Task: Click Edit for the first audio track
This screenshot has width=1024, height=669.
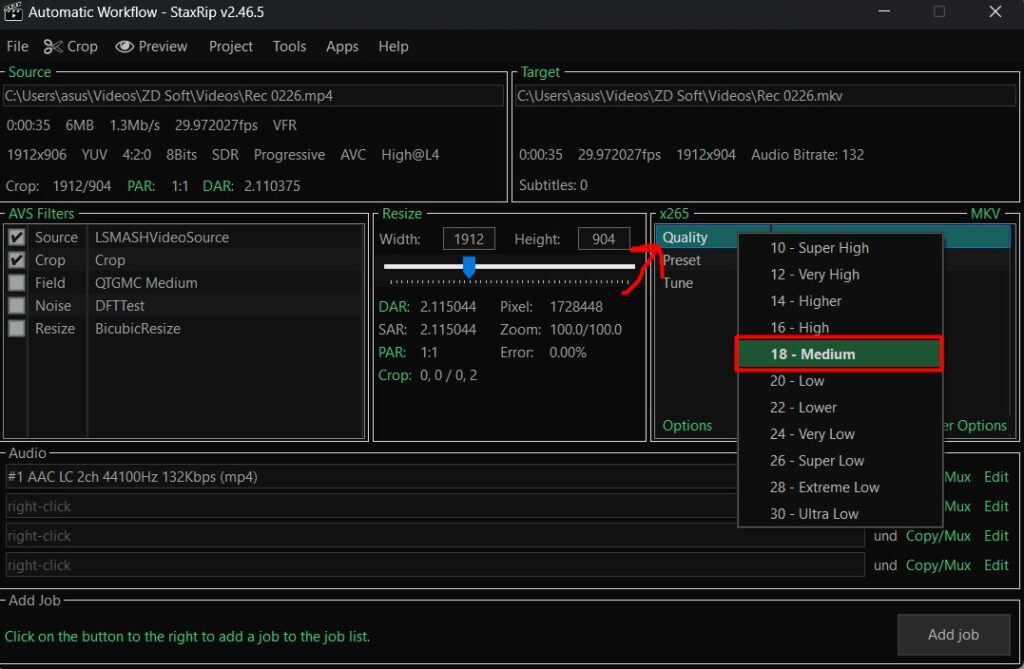Action: coord(996,477)
